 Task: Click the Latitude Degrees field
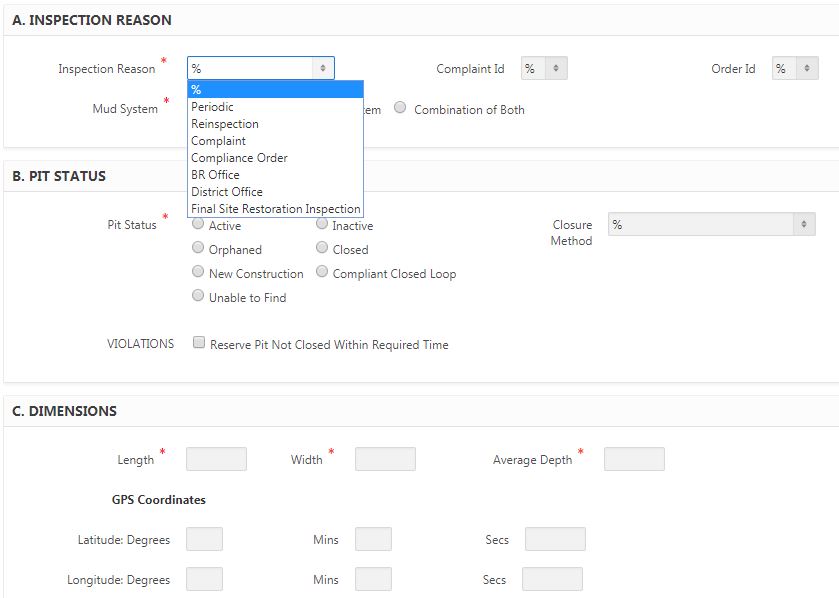tap(204, 539)
